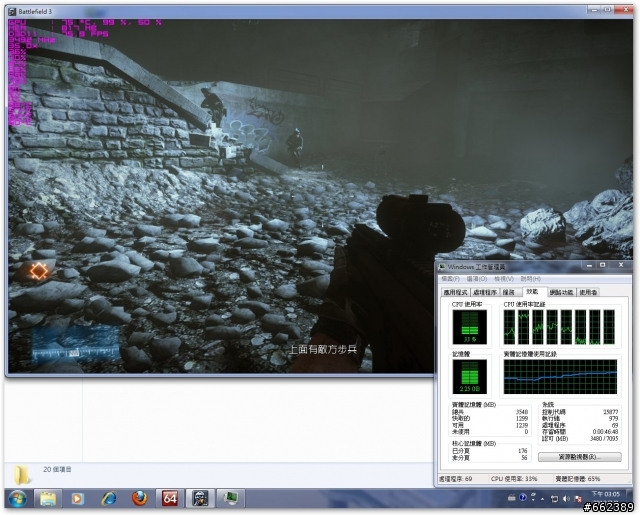
Task: Switch to Task Manager taskbar icon
Action: coord(231,498)
